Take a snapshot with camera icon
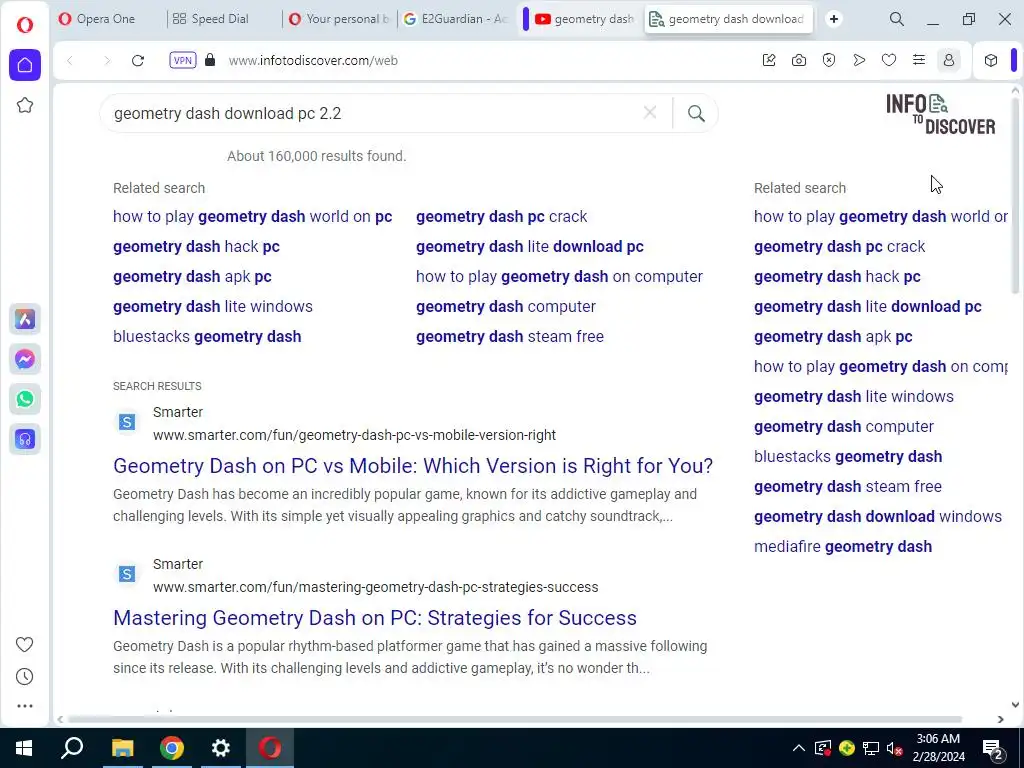This screenshot has height=768, width=1024. pos(799,60)
